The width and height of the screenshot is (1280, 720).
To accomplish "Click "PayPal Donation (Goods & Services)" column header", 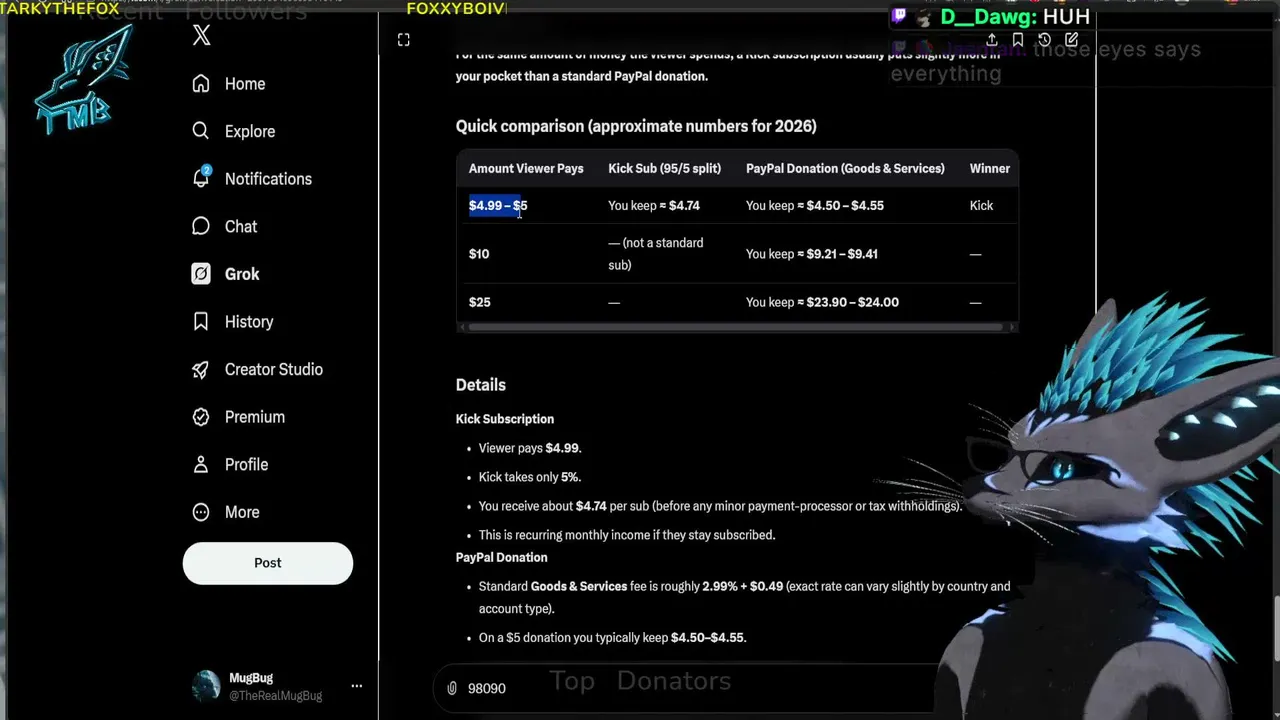I will (x=845, y=168).
